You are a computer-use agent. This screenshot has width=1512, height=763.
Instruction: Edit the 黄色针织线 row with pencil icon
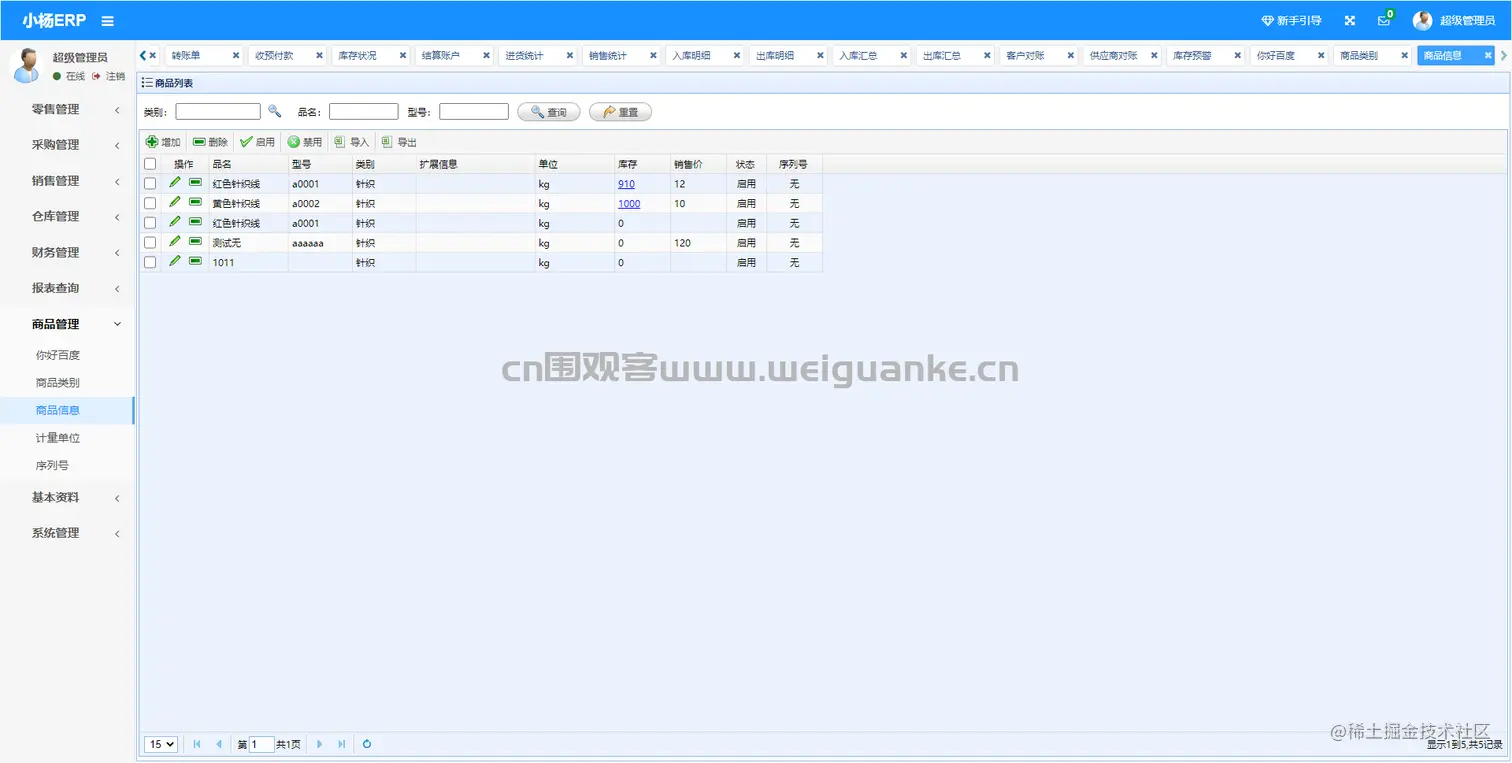click(175, 202)
